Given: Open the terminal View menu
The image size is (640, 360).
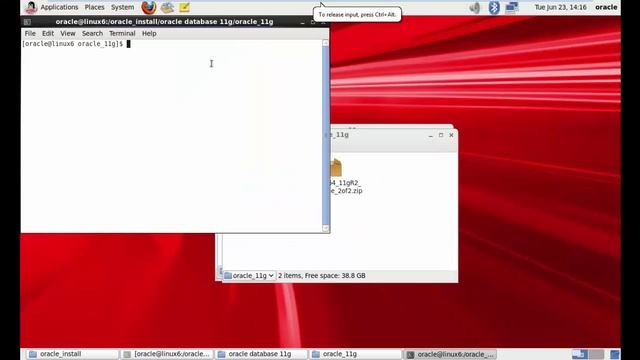Looking at the screenshot, I should (68, 33).
